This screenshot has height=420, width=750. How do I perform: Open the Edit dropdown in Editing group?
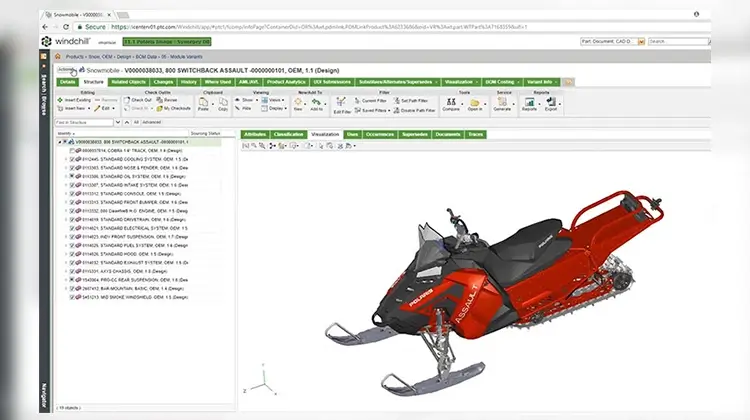tap(113, 109)
